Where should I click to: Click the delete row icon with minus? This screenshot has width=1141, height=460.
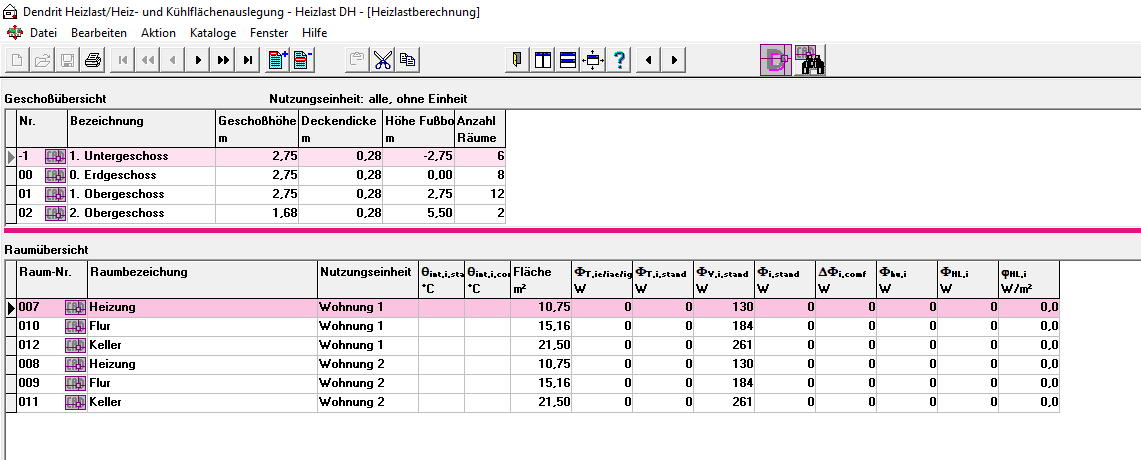[303, 60]
